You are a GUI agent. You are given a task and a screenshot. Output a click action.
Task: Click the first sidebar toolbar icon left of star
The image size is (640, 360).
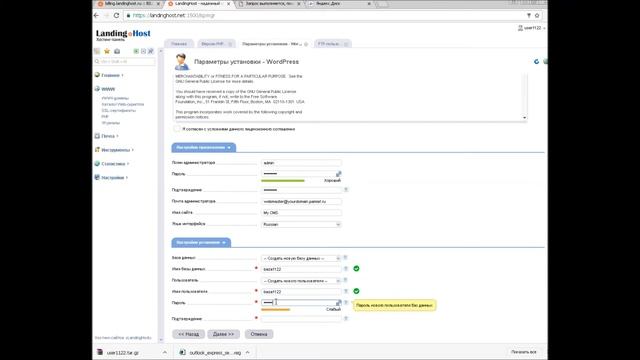[x=97, y=51]
